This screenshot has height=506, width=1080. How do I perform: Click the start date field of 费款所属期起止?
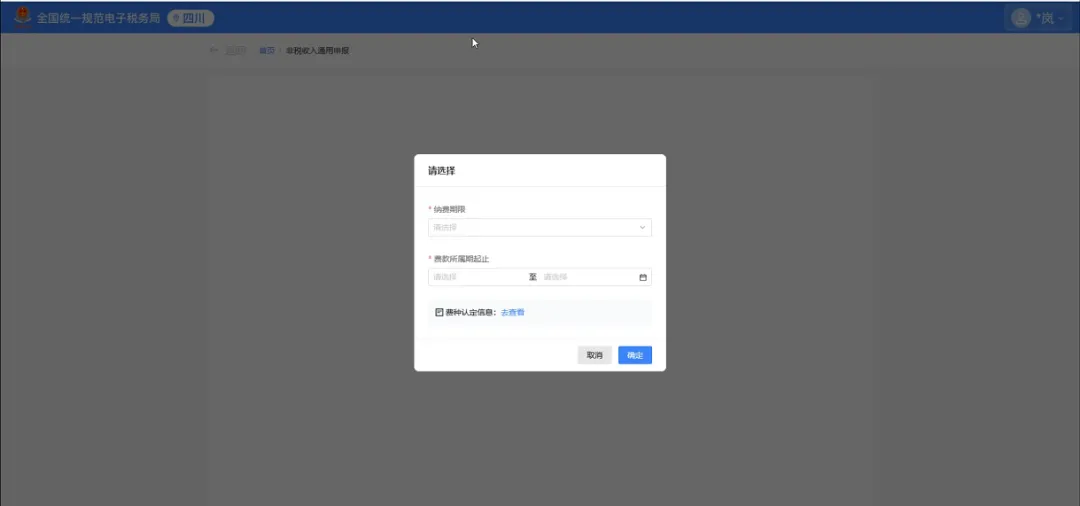[476, 277]
